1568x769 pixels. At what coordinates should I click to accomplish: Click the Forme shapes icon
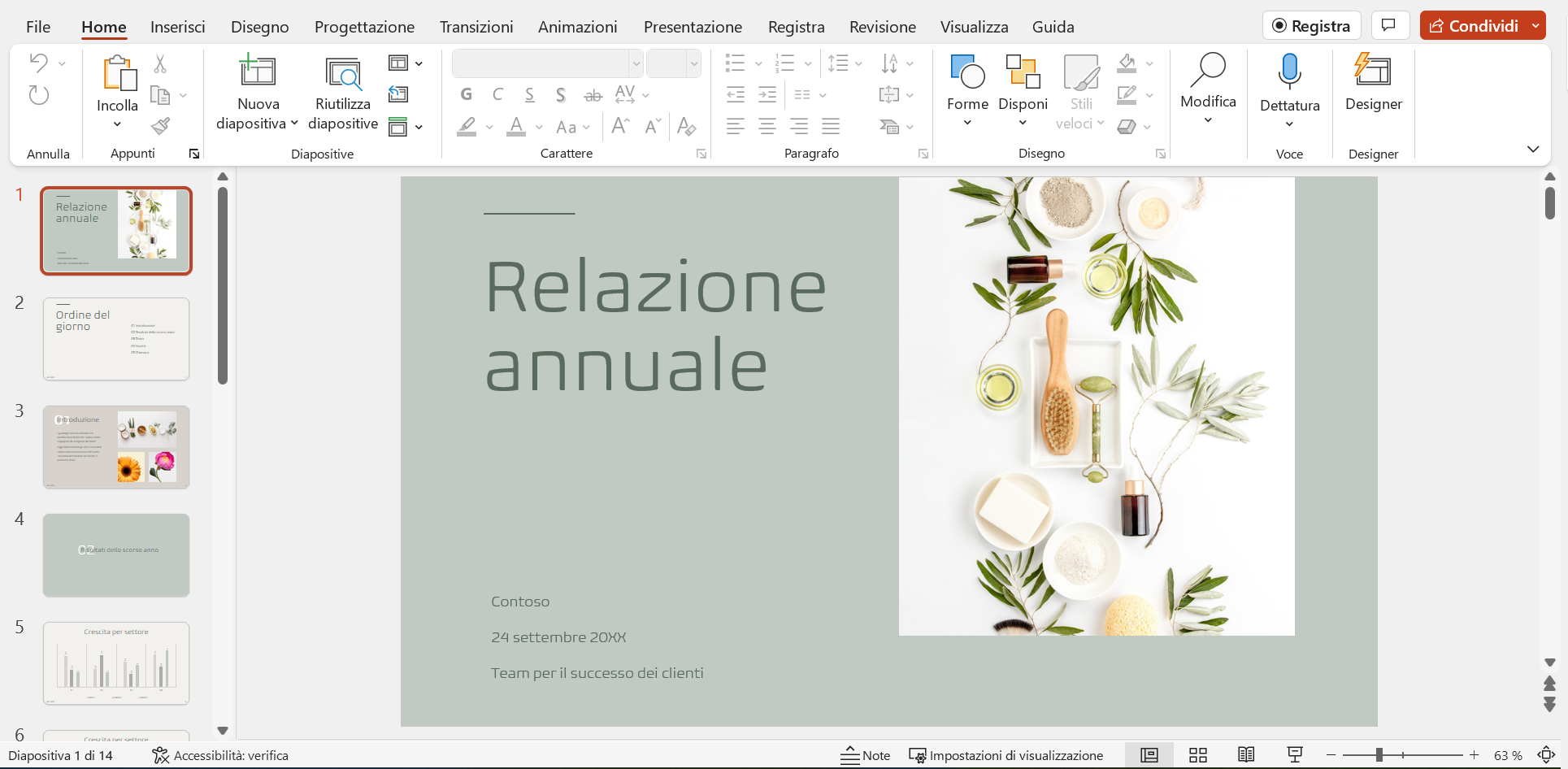tap(967, 72)
